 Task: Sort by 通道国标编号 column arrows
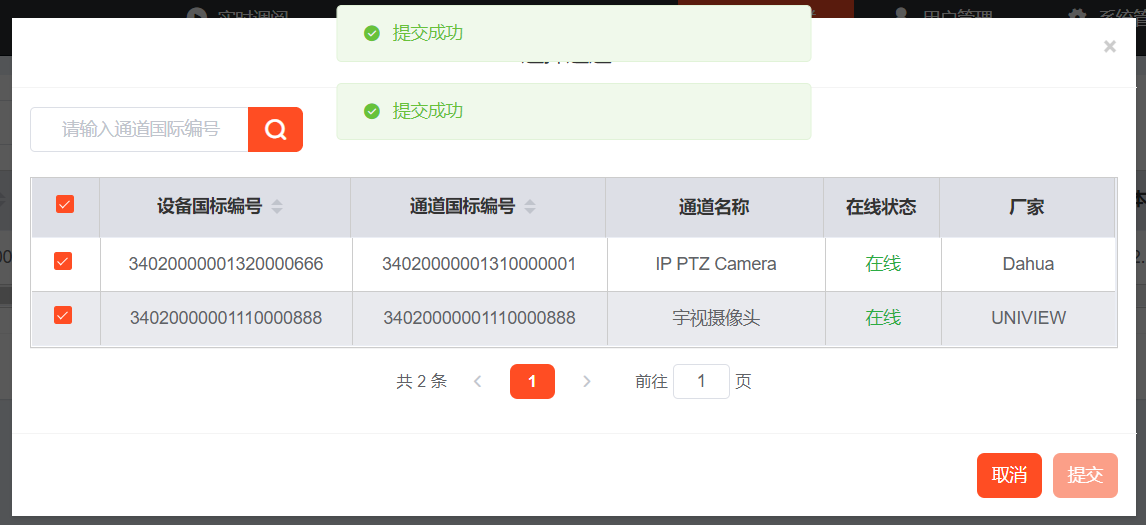coord(530,207)
